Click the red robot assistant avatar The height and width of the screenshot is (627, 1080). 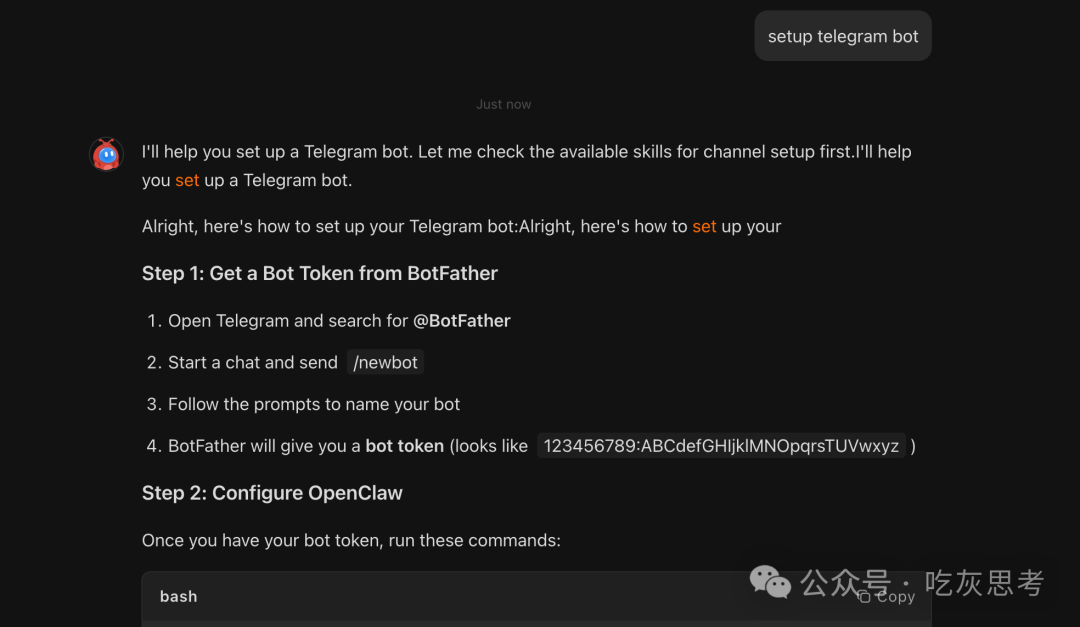107,154
